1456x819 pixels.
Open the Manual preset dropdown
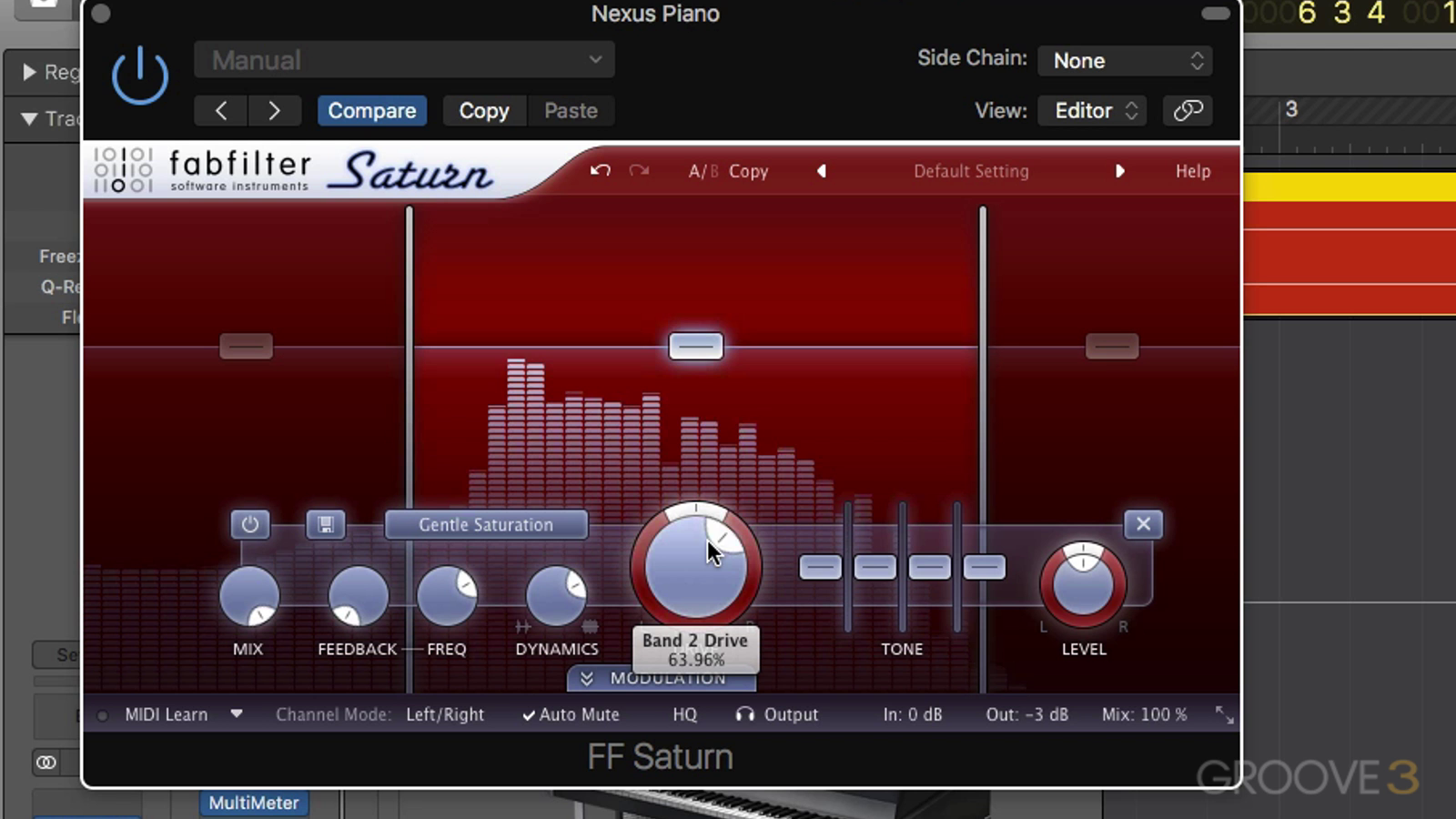coord(404,60)
